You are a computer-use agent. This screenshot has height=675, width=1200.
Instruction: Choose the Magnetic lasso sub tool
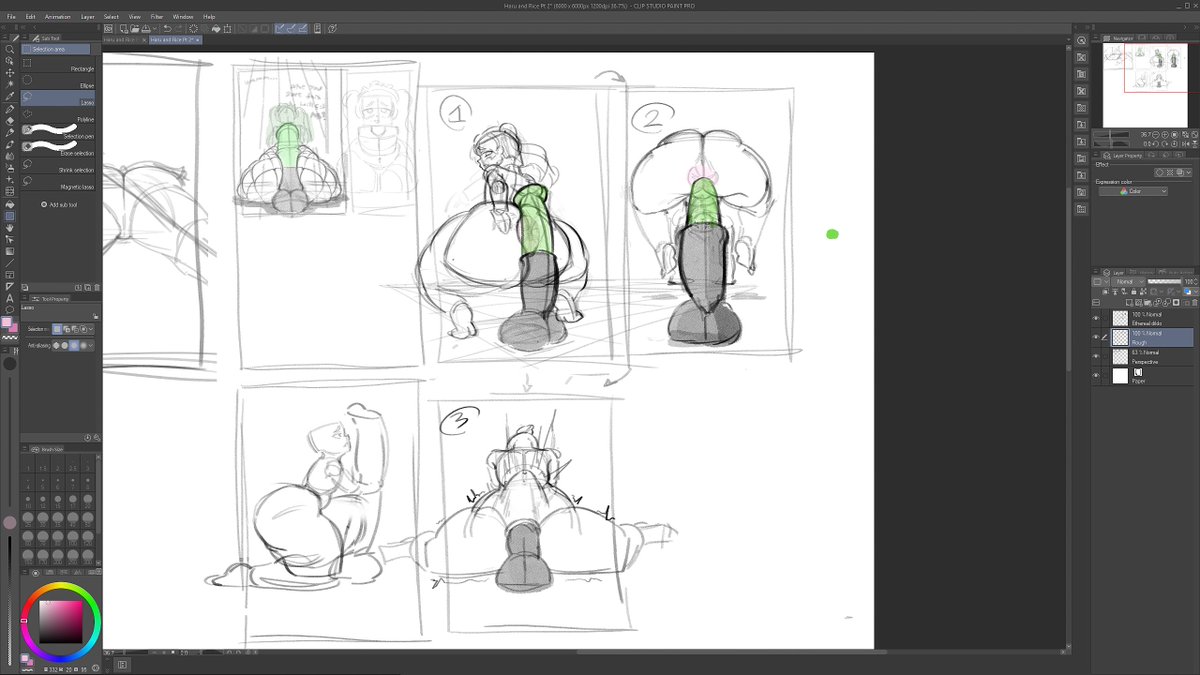(58, 185)
